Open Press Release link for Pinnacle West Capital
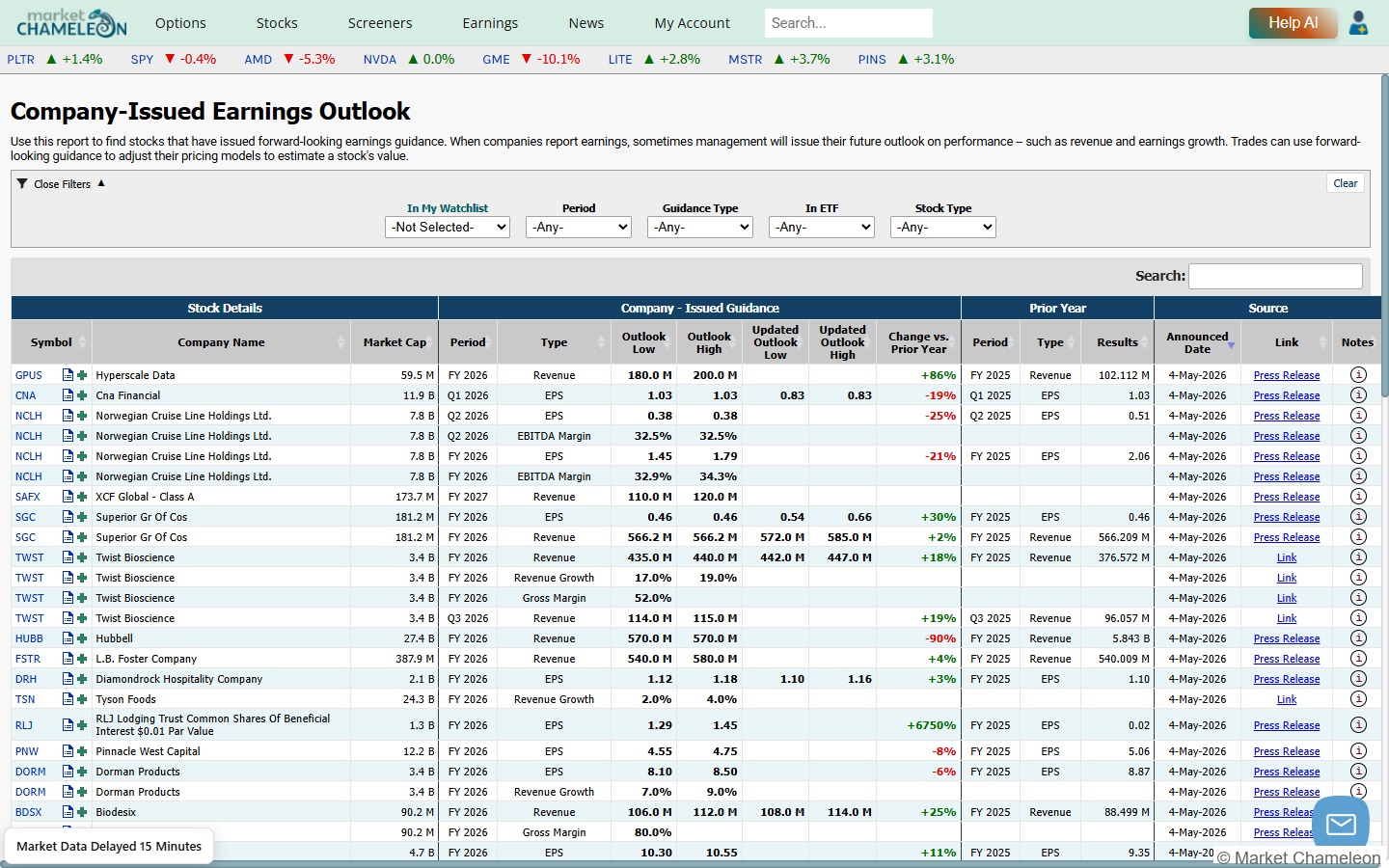 [1287, 751]
